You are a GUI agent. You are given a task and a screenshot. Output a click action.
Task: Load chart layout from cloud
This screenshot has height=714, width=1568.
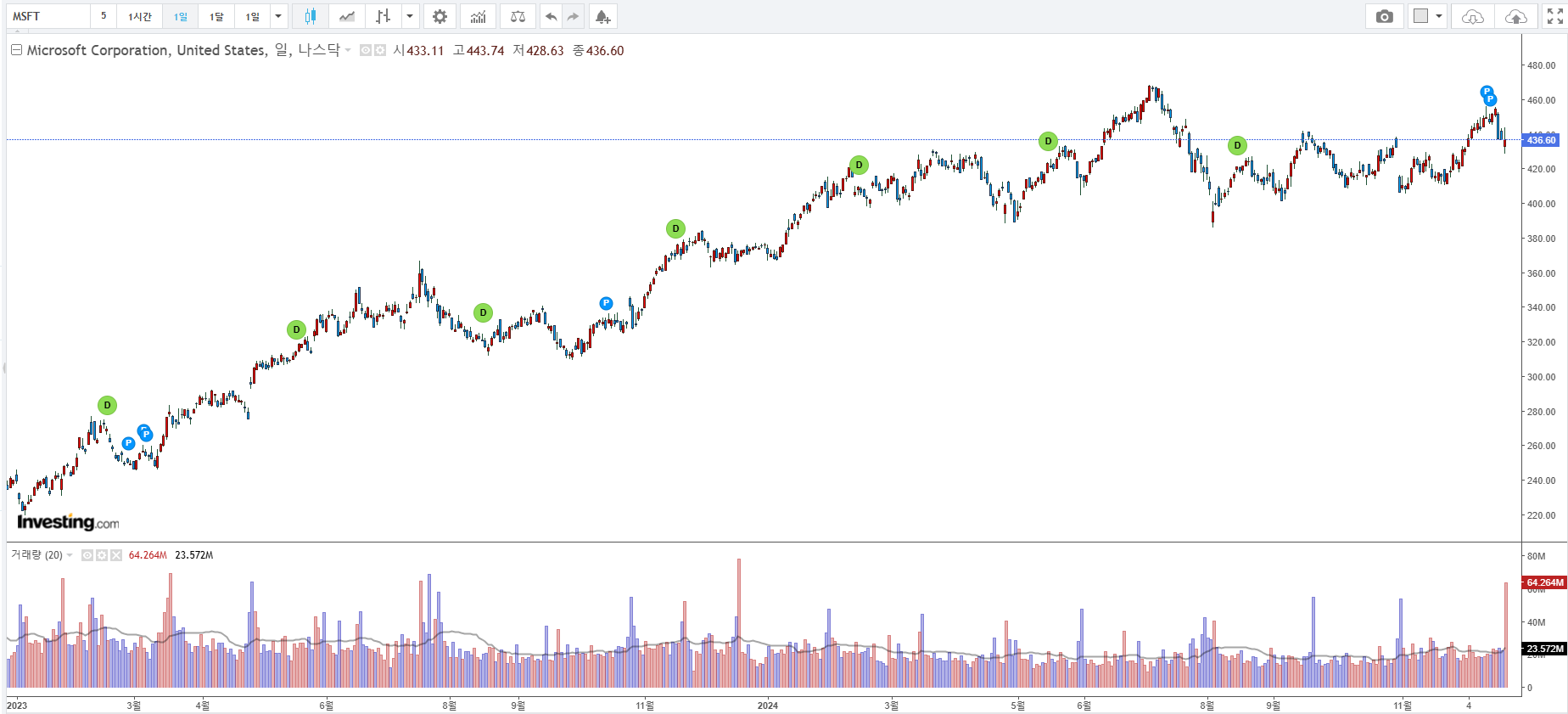pyautogui.click(x=1473, y=16)
